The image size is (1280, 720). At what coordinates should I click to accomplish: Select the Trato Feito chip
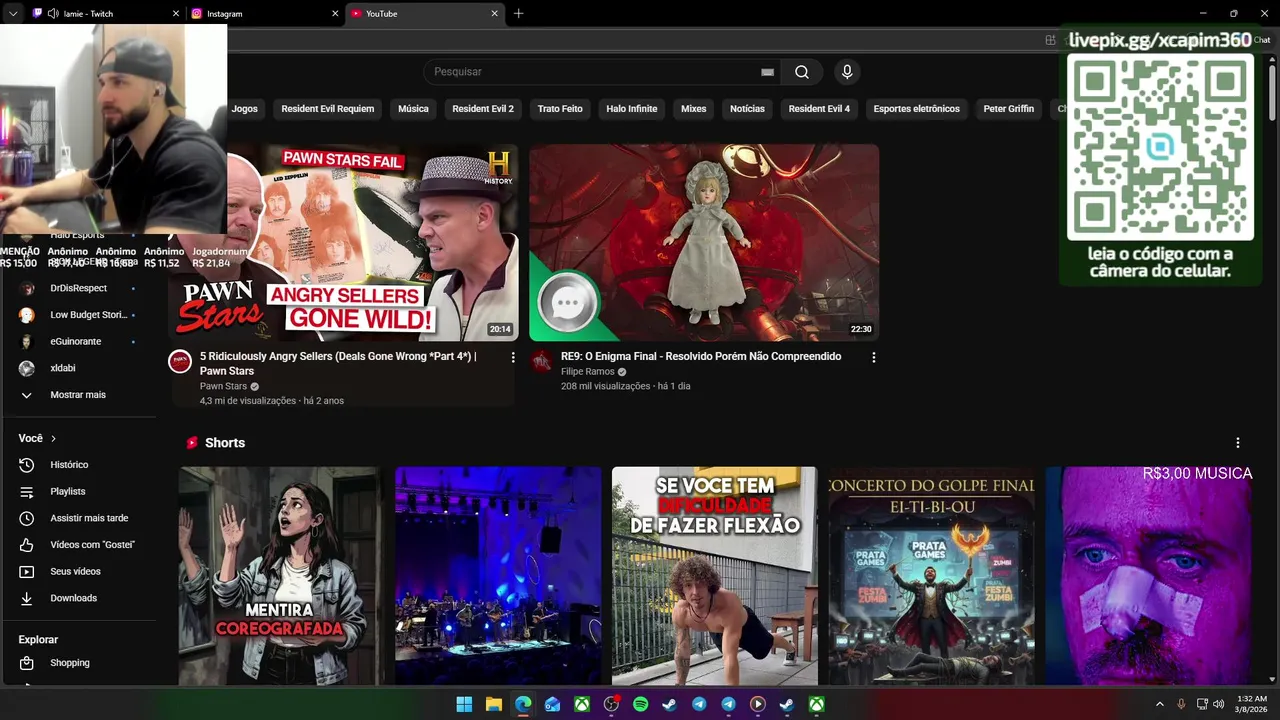[x=560, y=109]
